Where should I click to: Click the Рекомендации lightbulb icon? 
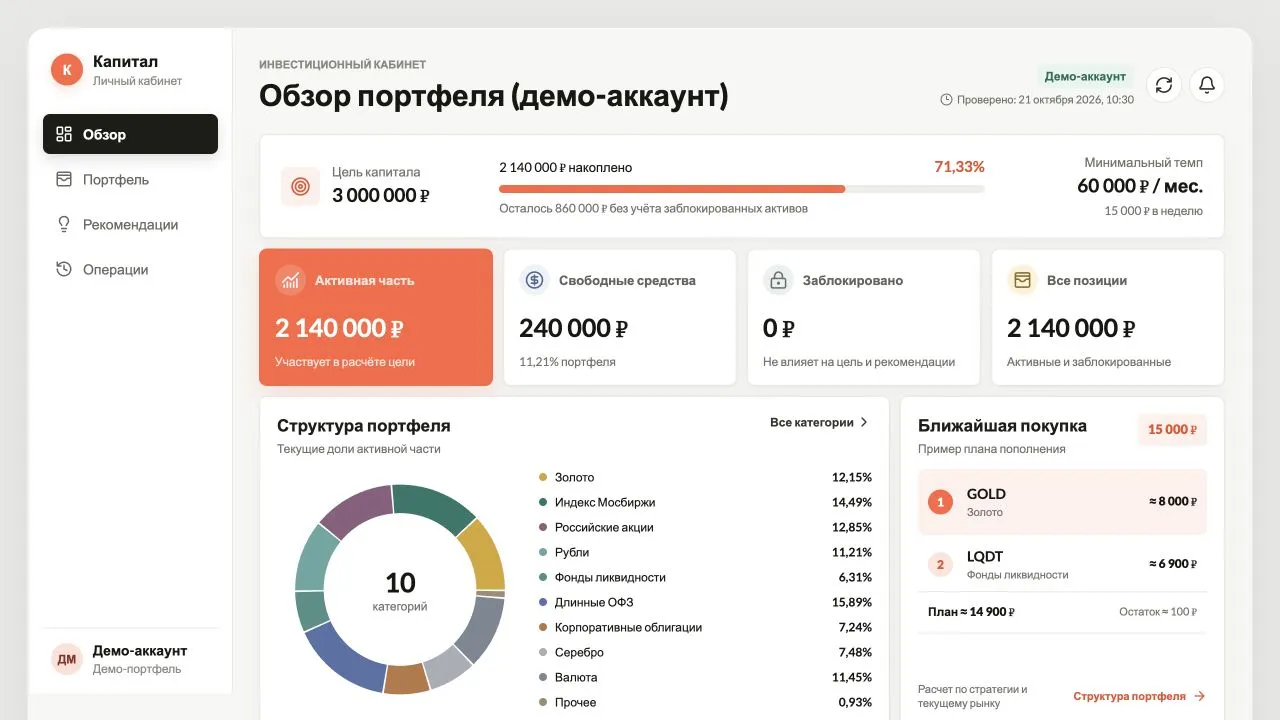[64, 224]
